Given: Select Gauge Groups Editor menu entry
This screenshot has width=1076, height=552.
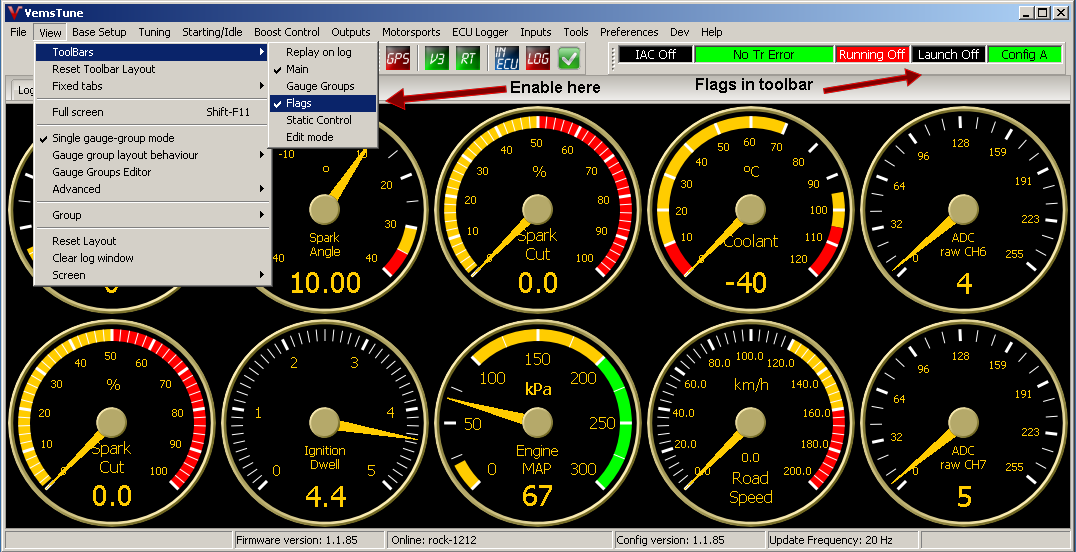Looking at the screenshot, I should pyautogui.click(x=101, y=172).
